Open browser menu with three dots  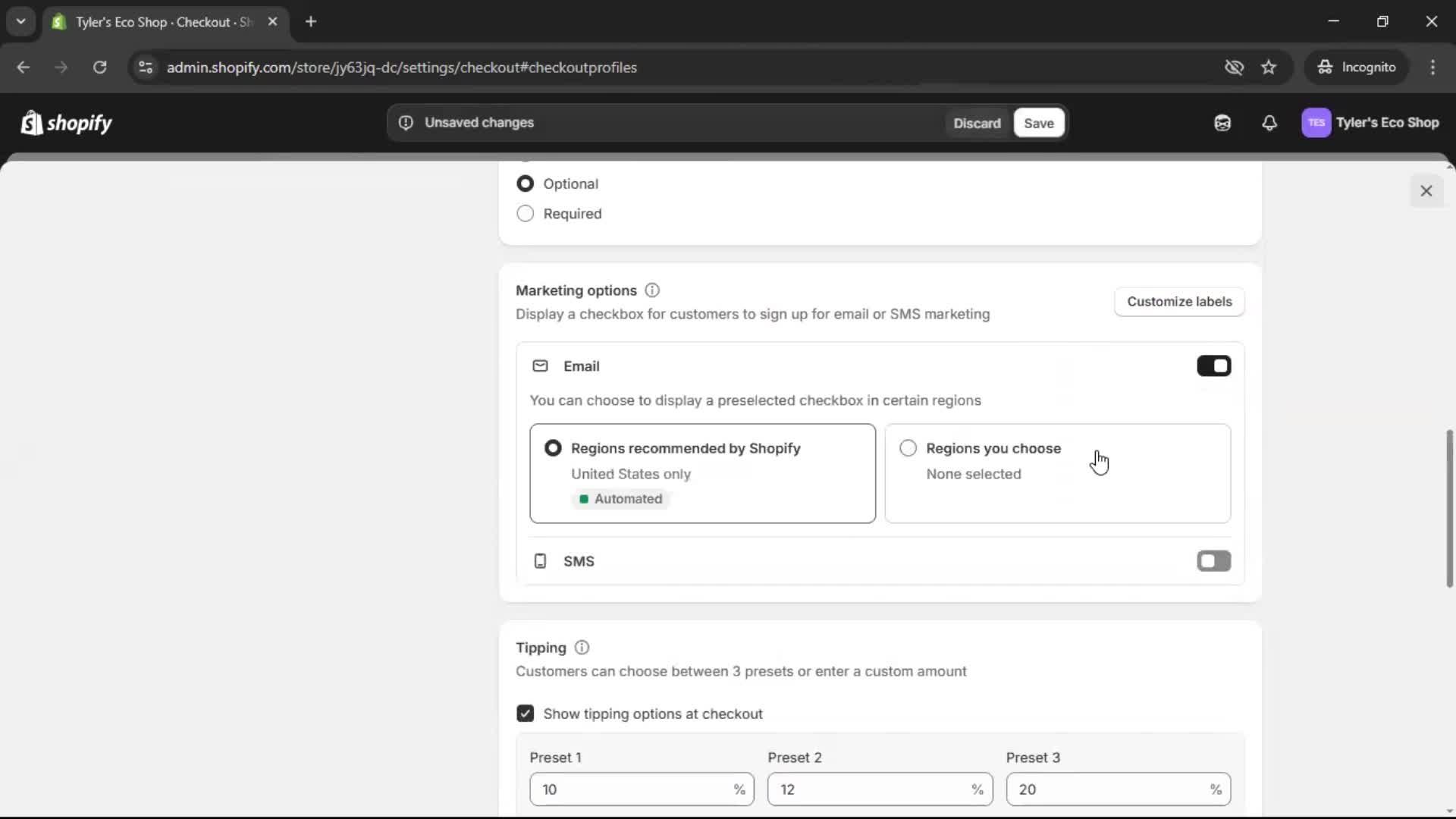pyautogui.click(x=1433, y=67)
